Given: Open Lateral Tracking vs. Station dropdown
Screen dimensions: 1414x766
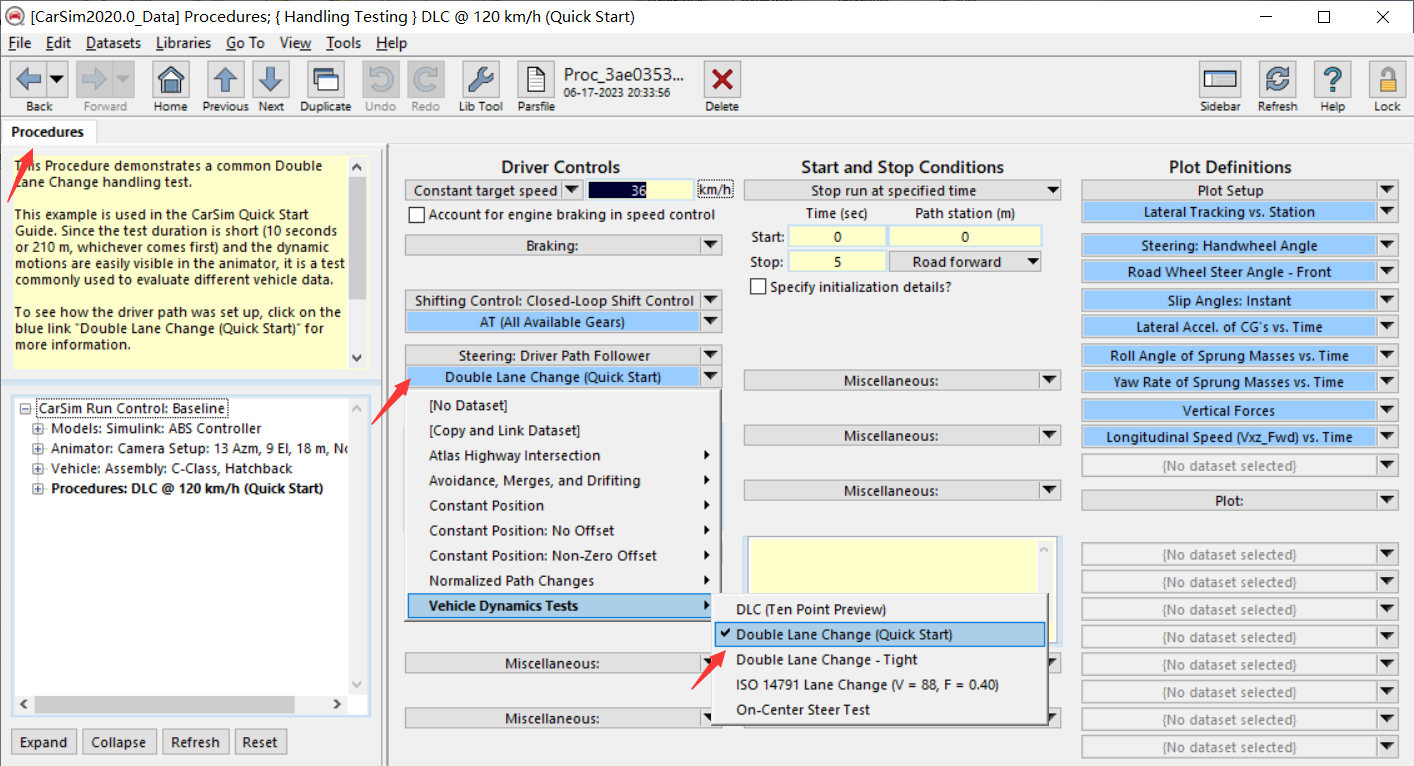Looking at the screenshot, I should click(1387, 212).
